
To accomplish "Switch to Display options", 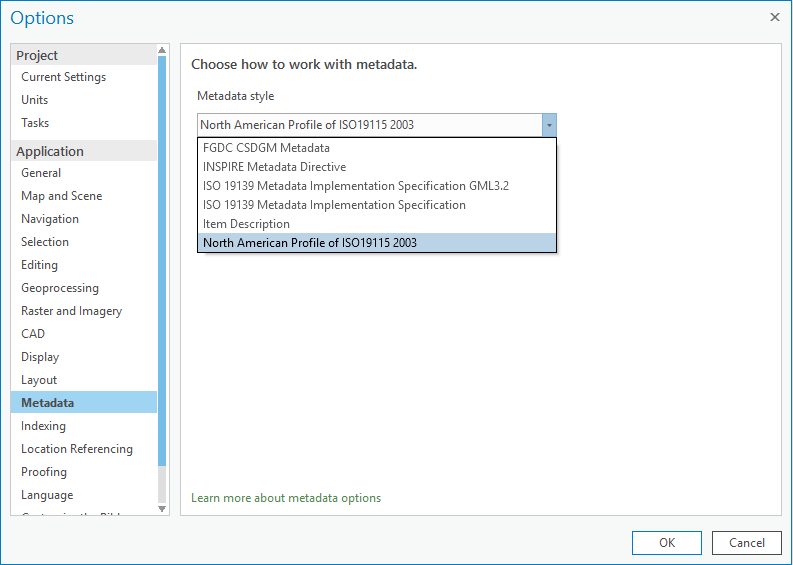I will [84, 357].
